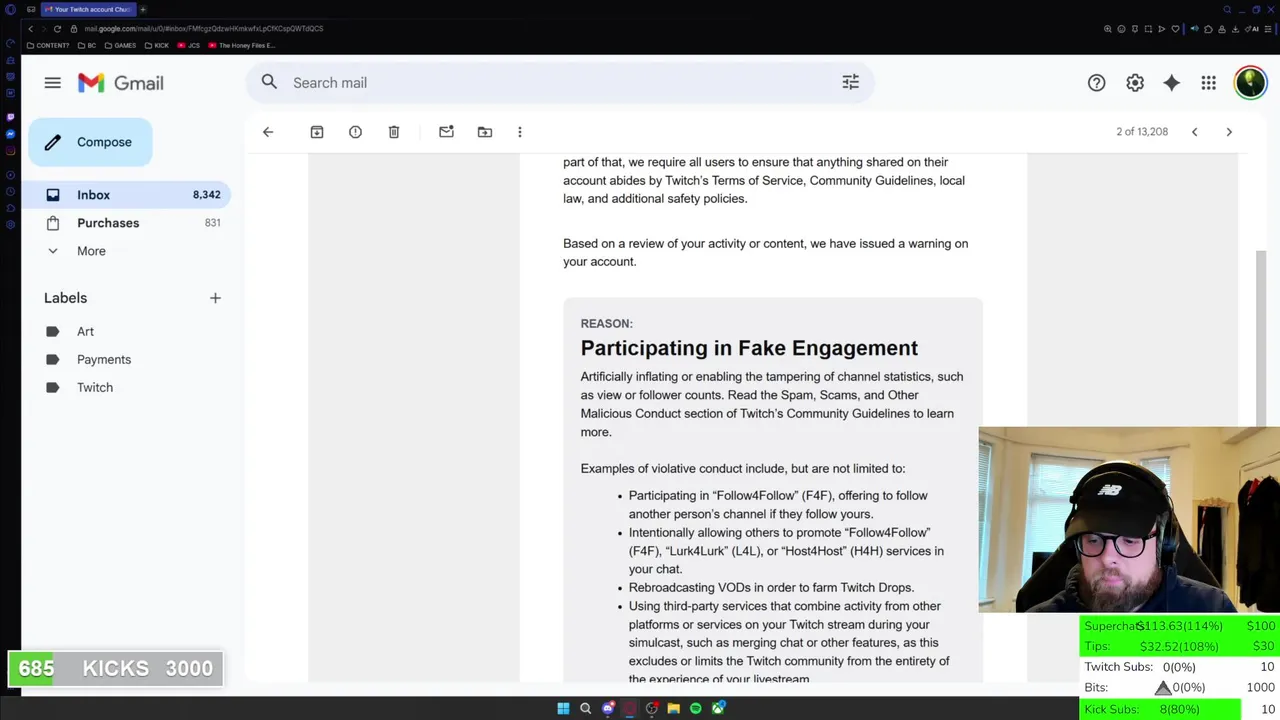Click Participating in Fake Engagement heading
The image size is (1280, 720).
coord(749,348)
